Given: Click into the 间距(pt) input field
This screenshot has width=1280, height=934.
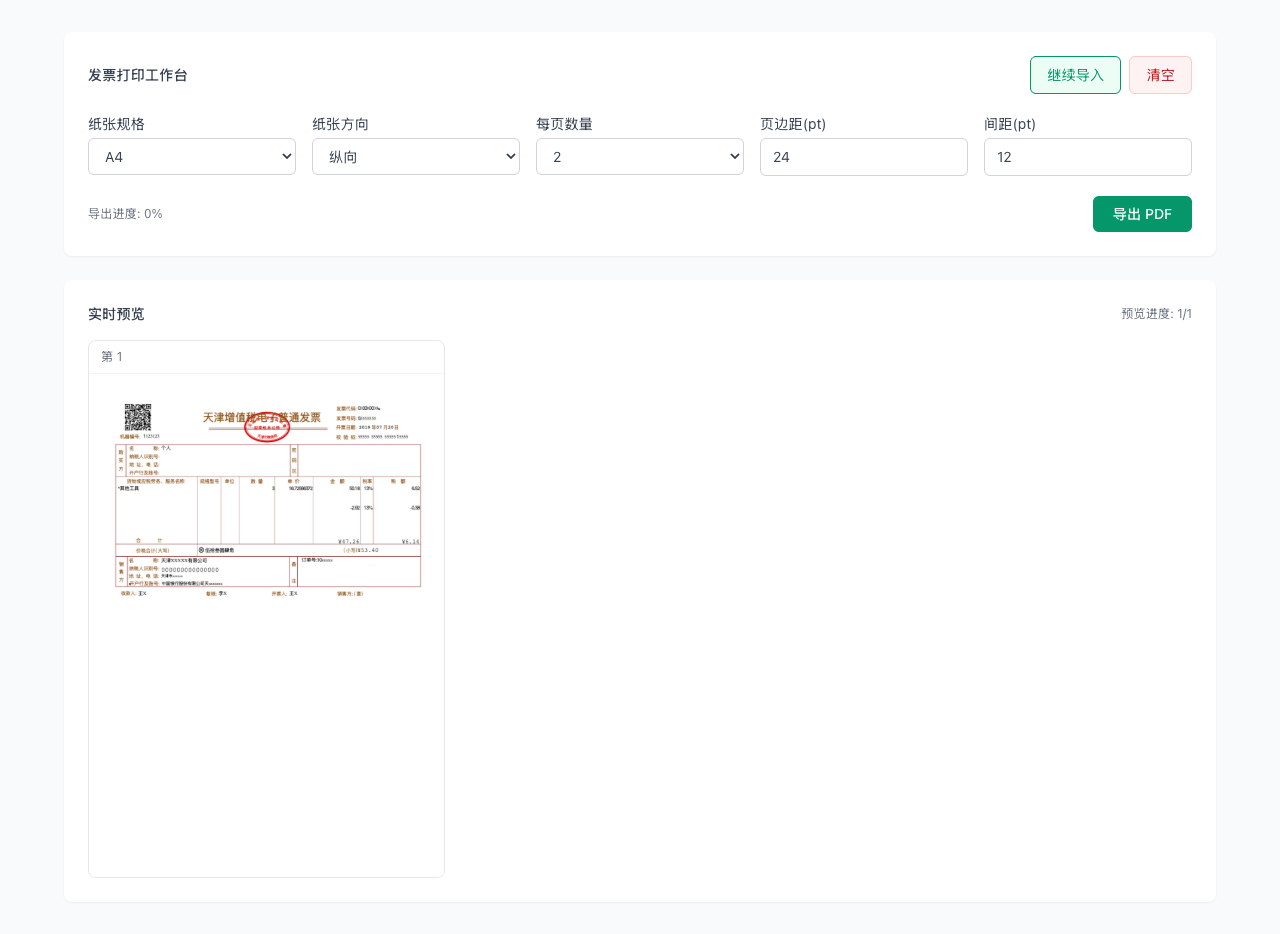Looking at the screenshot, I should click(1088, 157).
